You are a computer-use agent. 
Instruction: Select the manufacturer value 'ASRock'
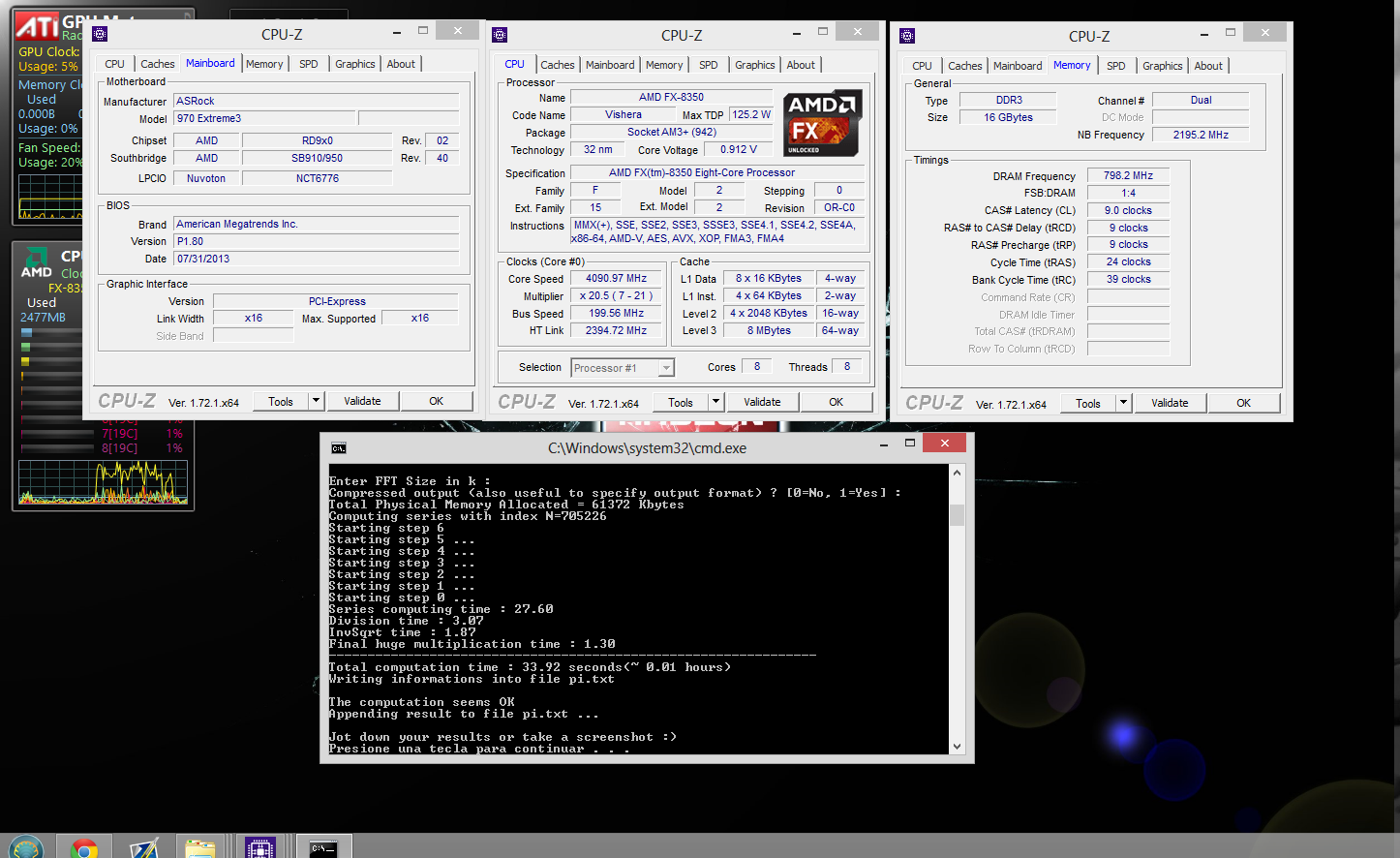pos(316,101)
